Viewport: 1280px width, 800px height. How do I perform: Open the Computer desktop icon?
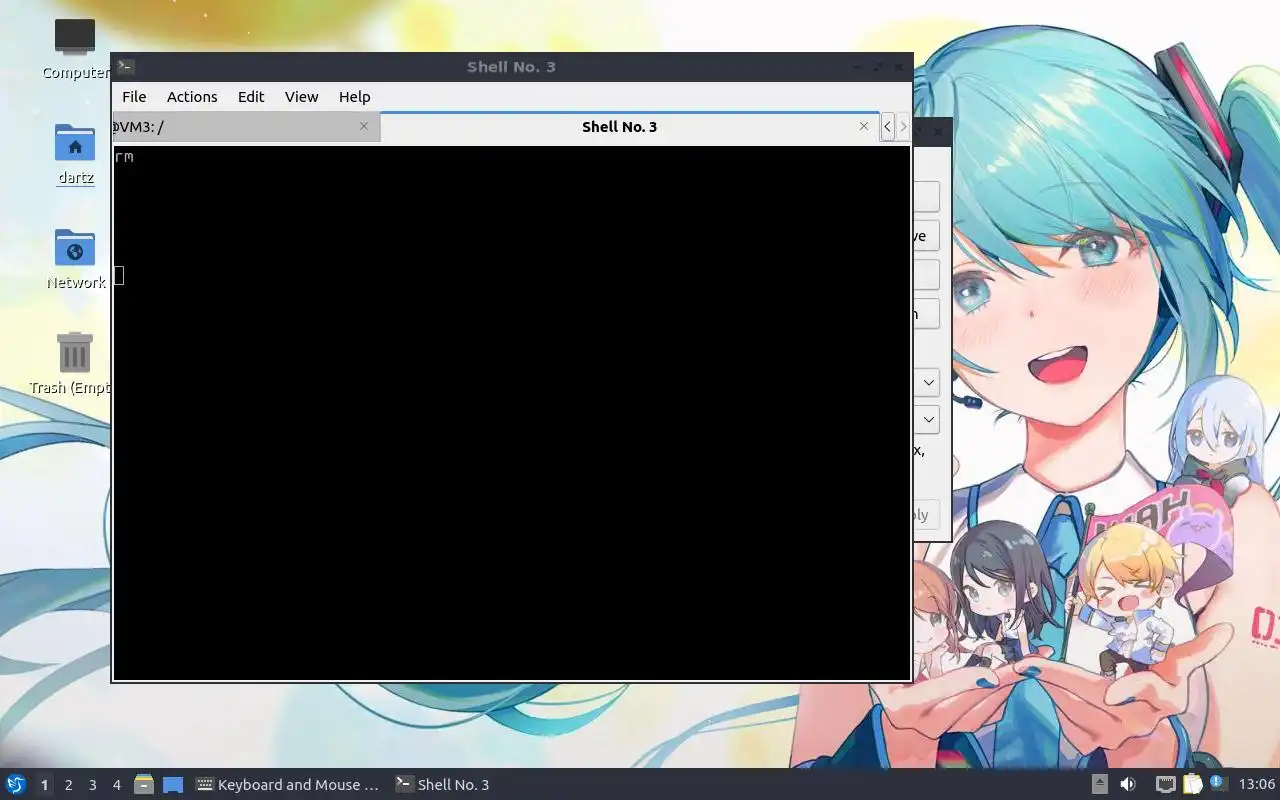[x=75, y=48]
